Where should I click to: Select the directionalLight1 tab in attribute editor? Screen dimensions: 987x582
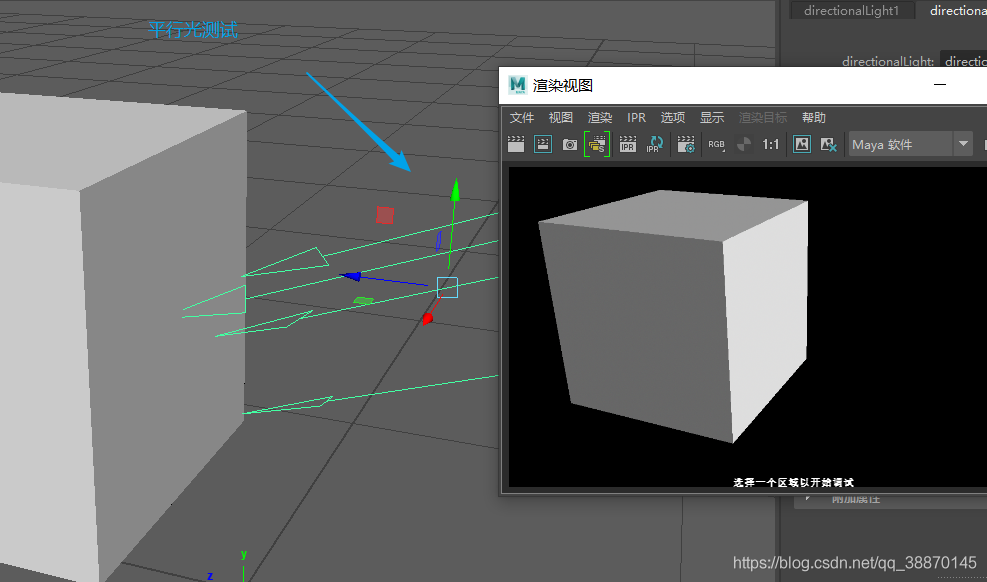point(852,10)
